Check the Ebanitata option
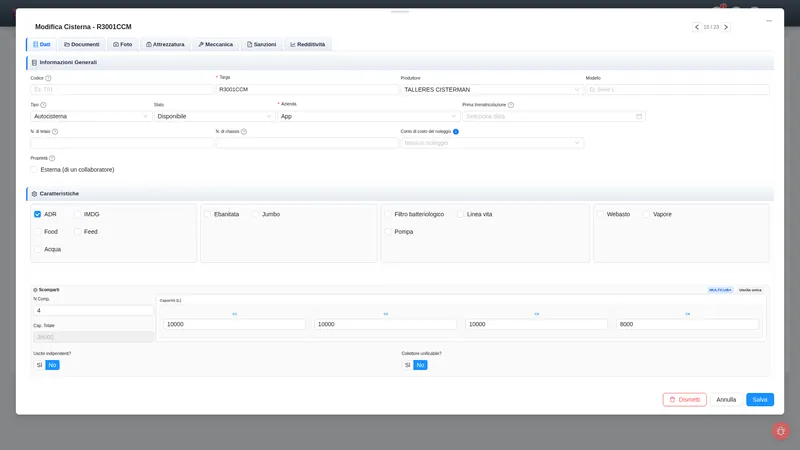This screenshot has height=450, width=800. coord(208,214)
